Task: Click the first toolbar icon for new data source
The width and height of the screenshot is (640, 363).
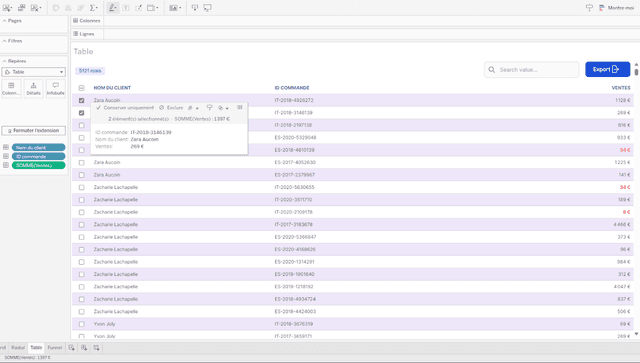Action: click(x=7, y=8)
